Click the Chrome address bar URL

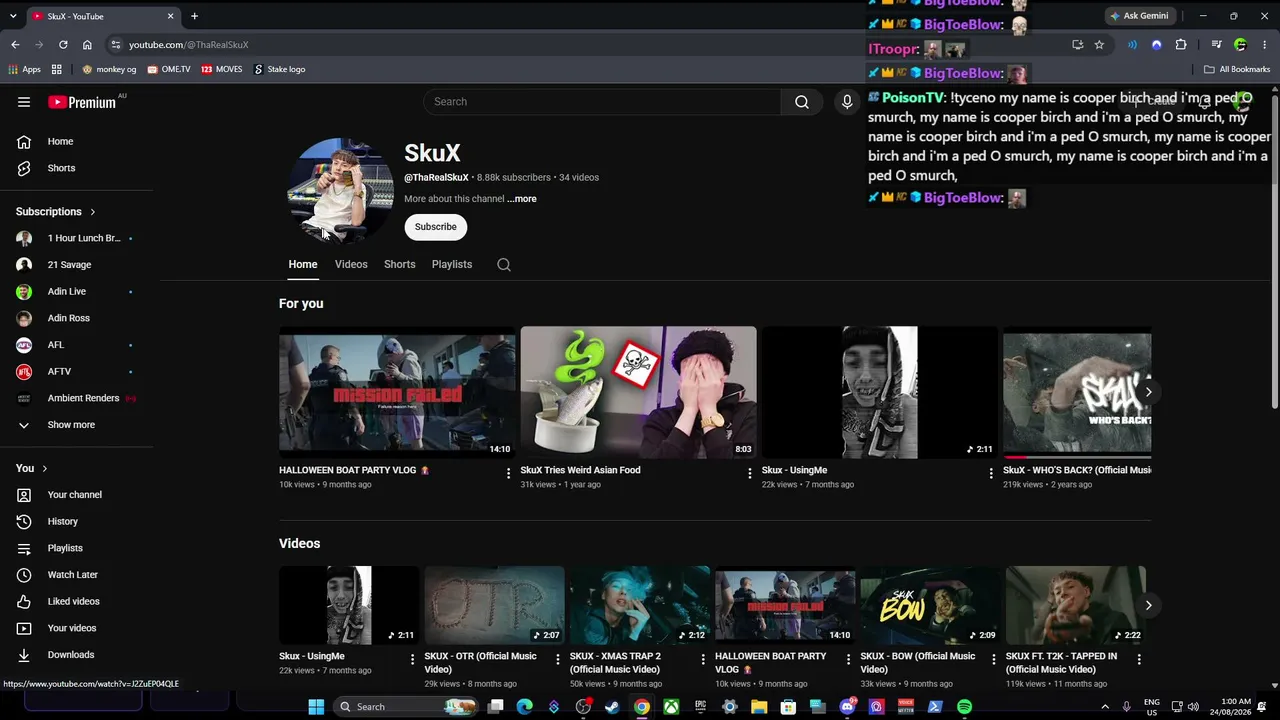188,45
